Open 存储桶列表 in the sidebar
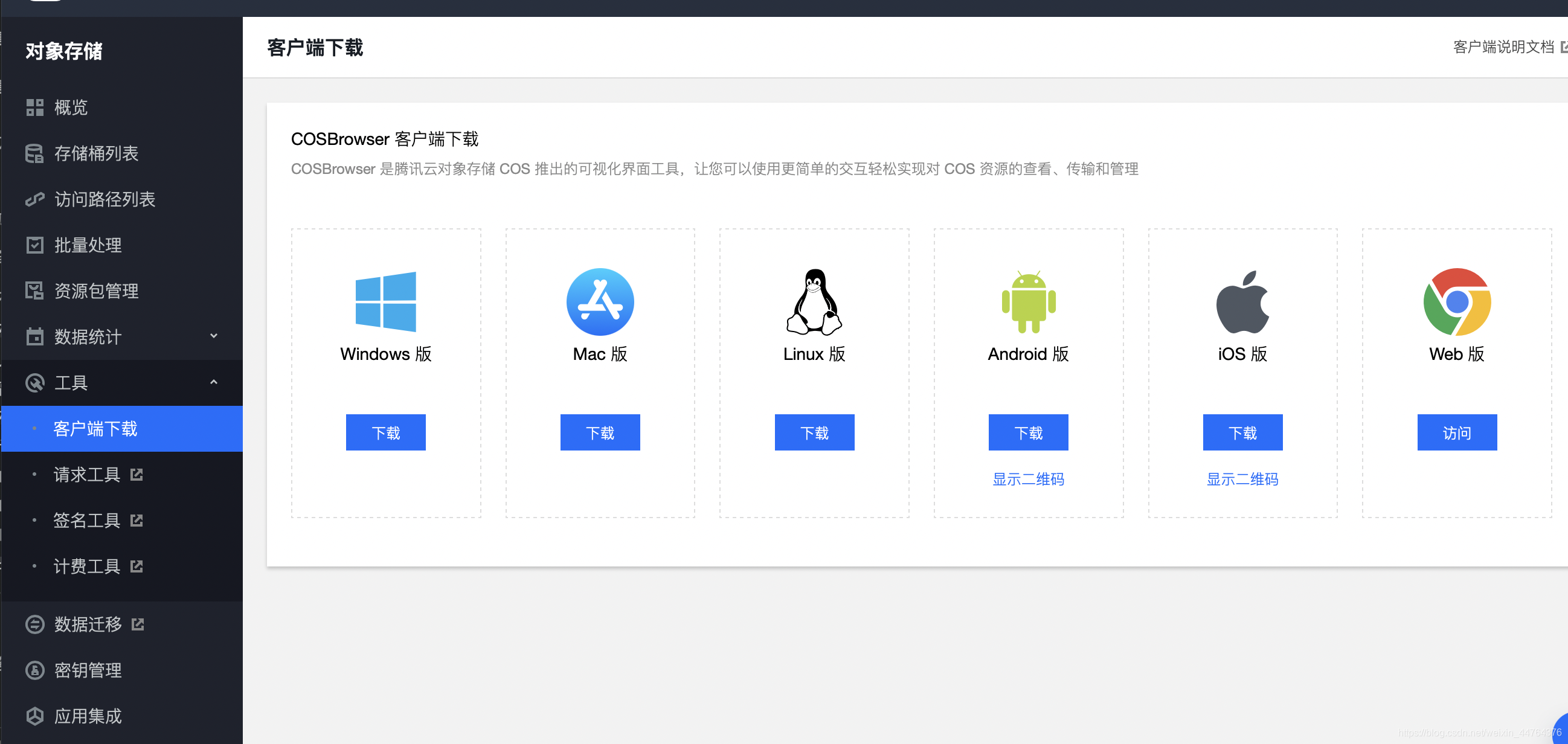The height and width of the screenshot is (744, 1568). pyautogui.click(x=122, y=153)
